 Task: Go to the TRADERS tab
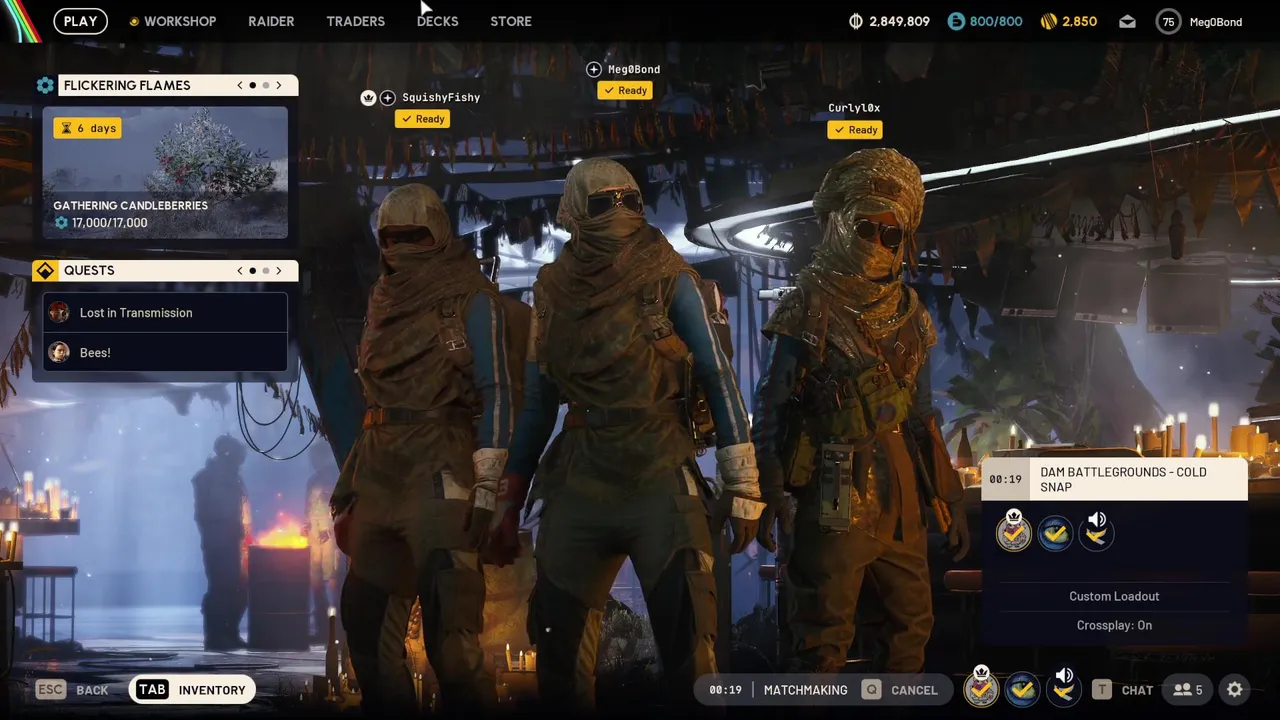[355, 21]
